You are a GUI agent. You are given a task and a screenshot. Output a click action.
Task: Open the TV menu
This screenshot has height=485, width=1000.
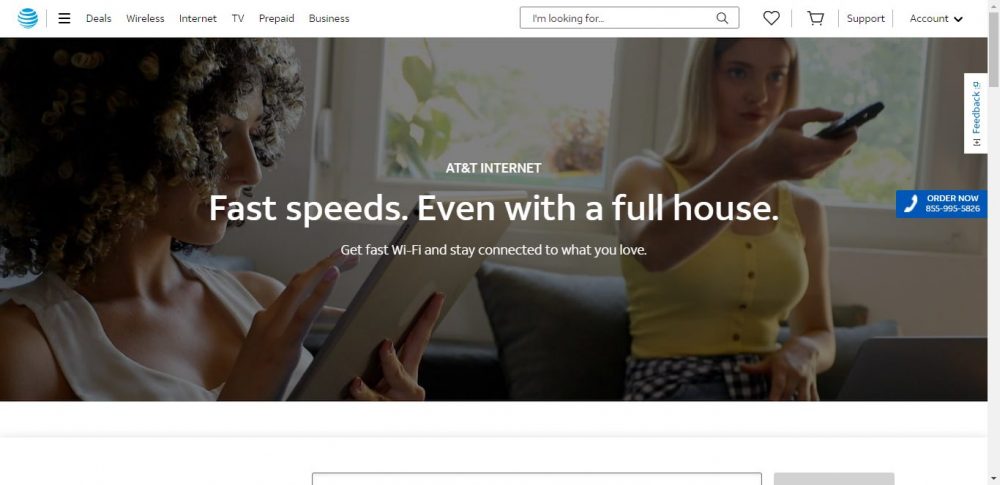point(238,19)
